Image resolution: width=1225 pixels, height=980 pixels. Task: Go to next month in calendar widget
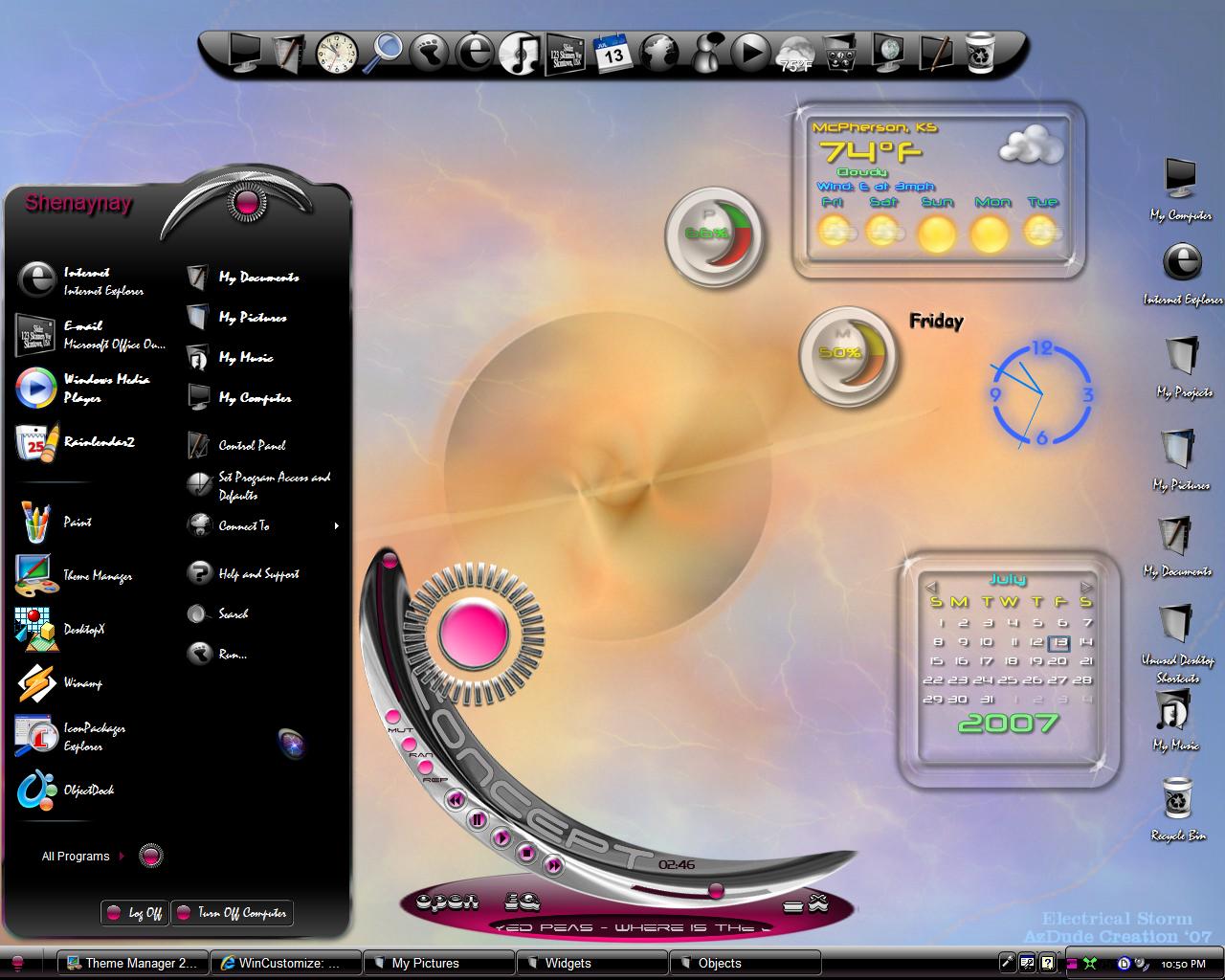coord(1086,586)
